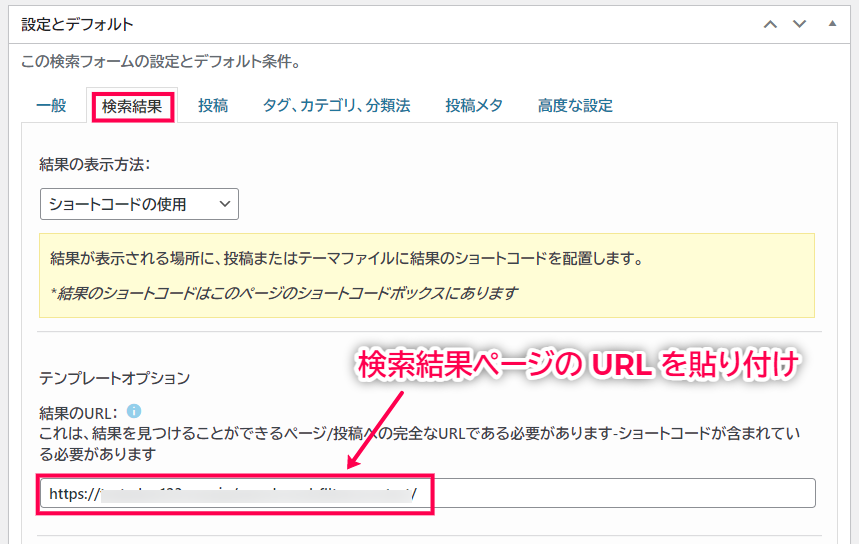Viewport: 859px width, 544px height.
Task: Switch to the 投稿メタ tab
Action: tap(474, 105)
